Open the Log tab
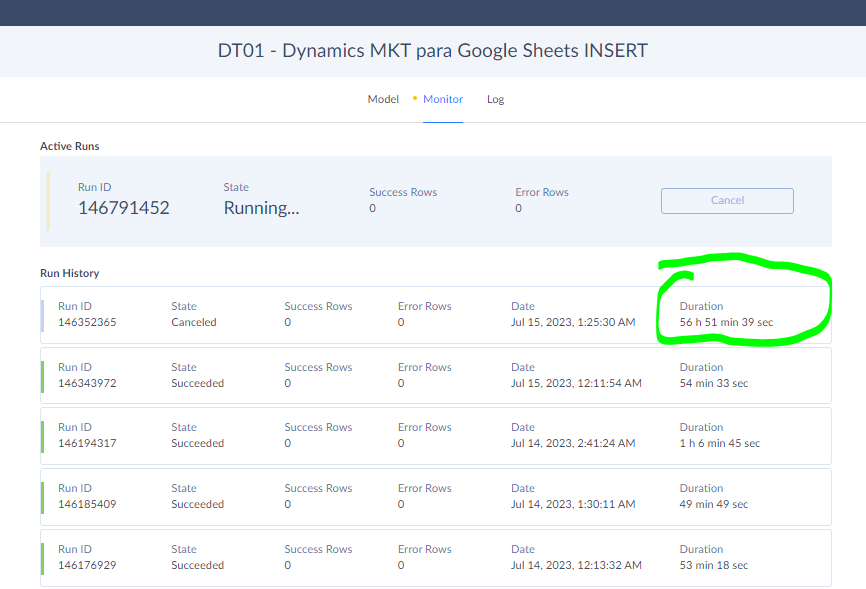 pos(495,99)
